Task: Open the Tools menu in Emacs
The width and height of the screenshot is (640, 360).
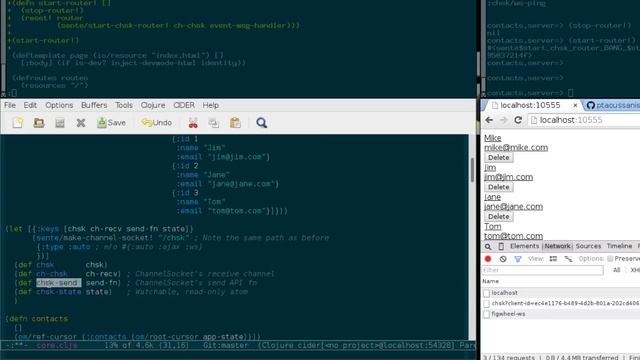Action: 124,105
